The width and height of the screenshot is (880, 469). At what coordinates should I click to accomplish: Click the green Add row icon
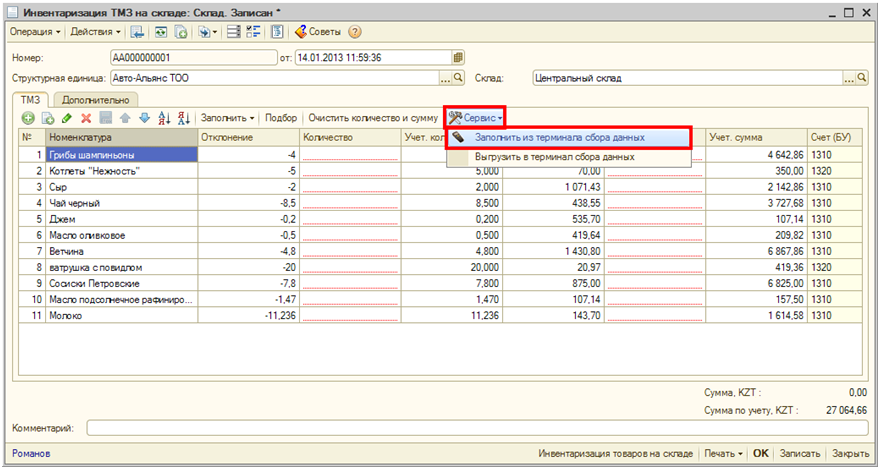pos(28,118)
